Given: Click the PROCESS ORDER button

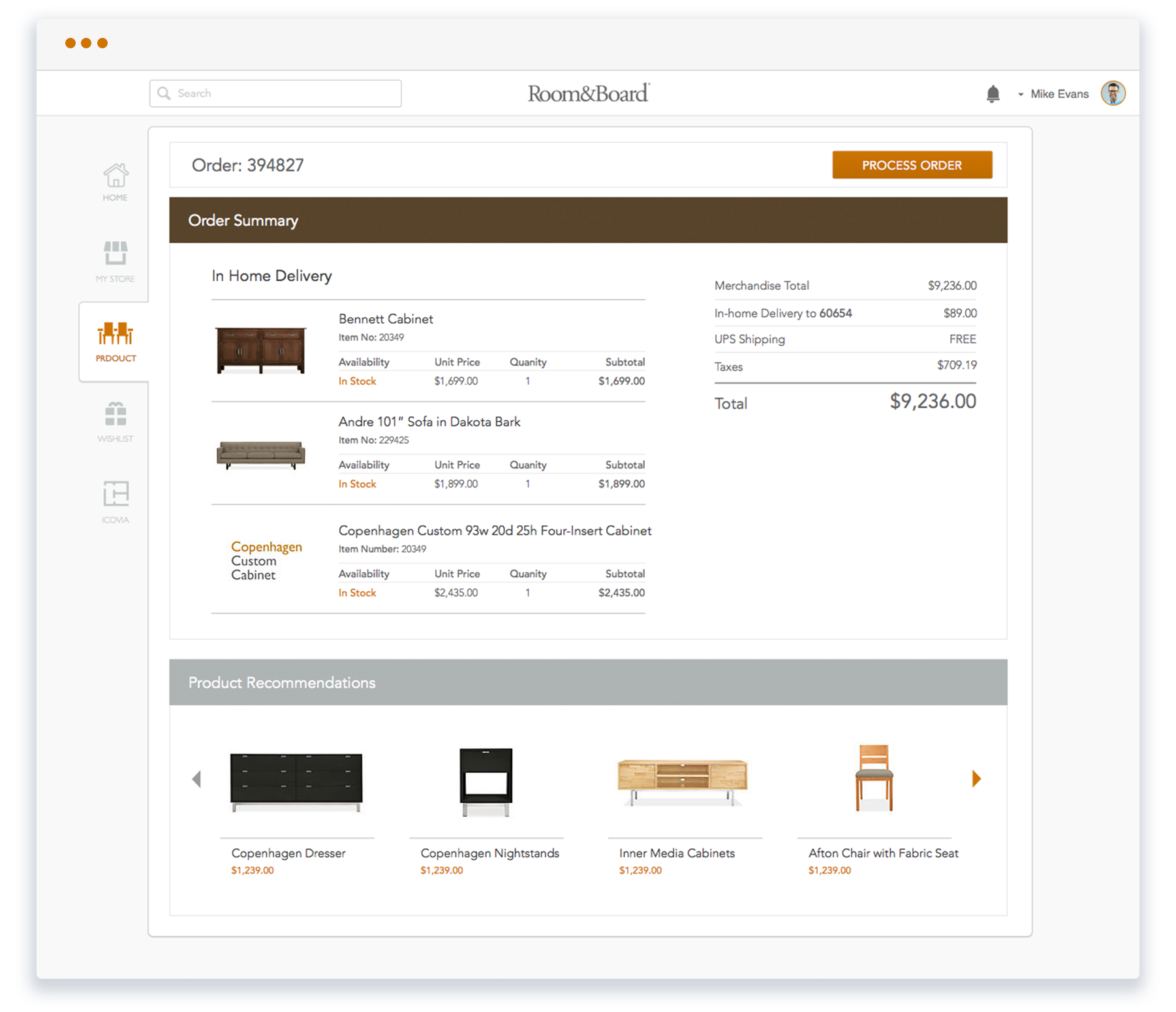Looking at the screenshot, I should (912, 165).
